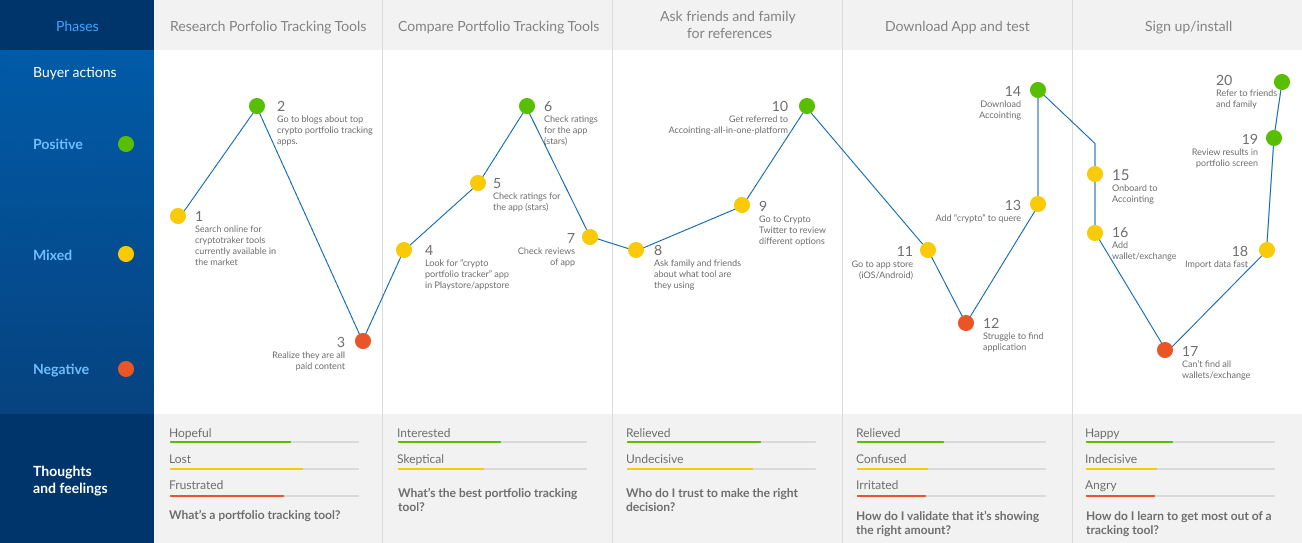Viewport: 1302px width, 543px height.
Task: Click the Skeptical yellow feeling bar
Action: click(440, 468)
